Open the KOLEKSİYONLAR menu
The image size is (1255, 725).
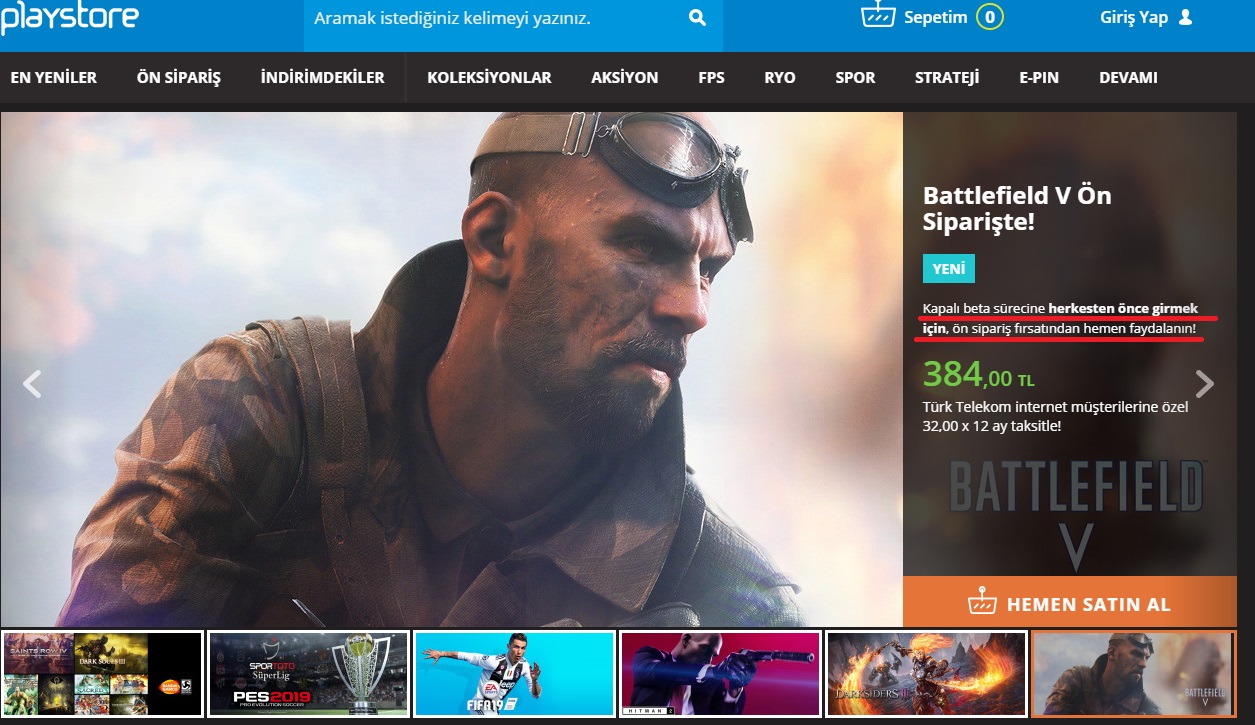click(x=489, y=78)
